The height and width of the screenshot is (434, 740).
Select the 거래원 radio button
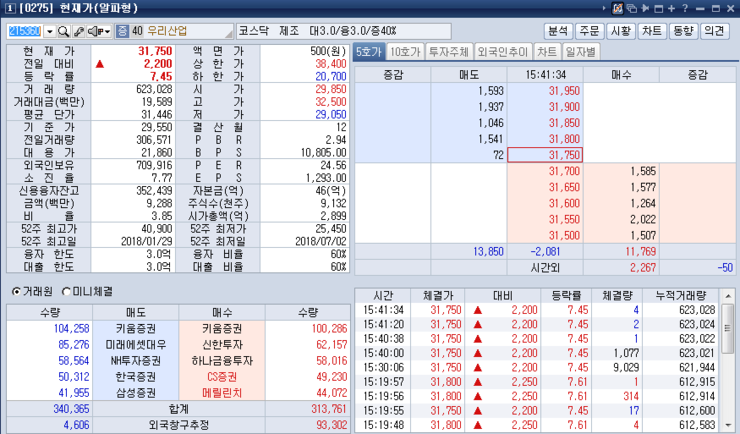(x=16, y=292)
